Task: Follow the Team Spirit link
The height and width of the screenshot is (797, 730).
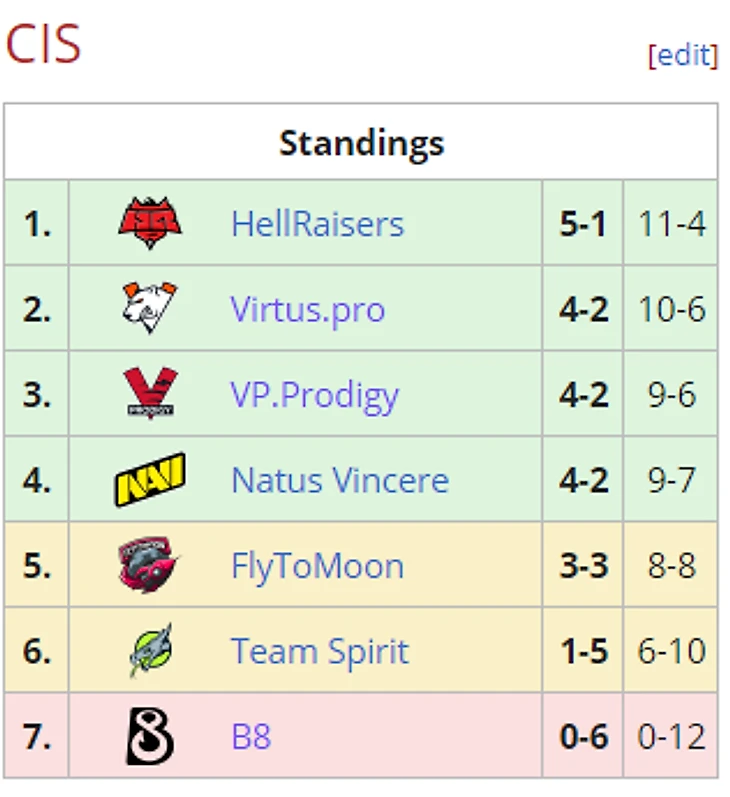Action: (x=320, y=652)
